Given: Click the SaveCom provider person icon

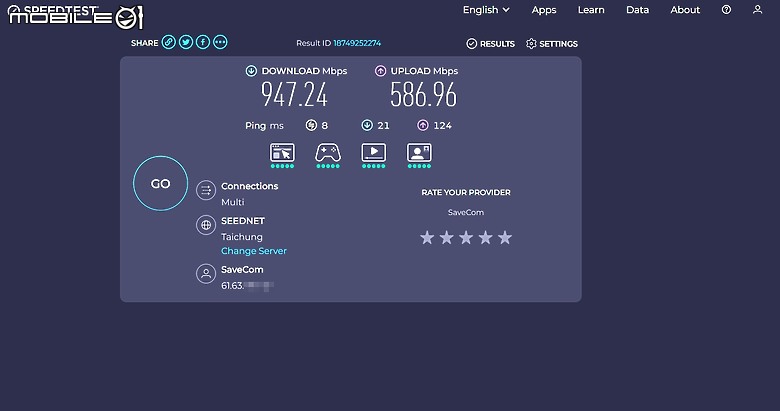Looking at the screenshot, I should pyautogui.click(x=206, y=274).
